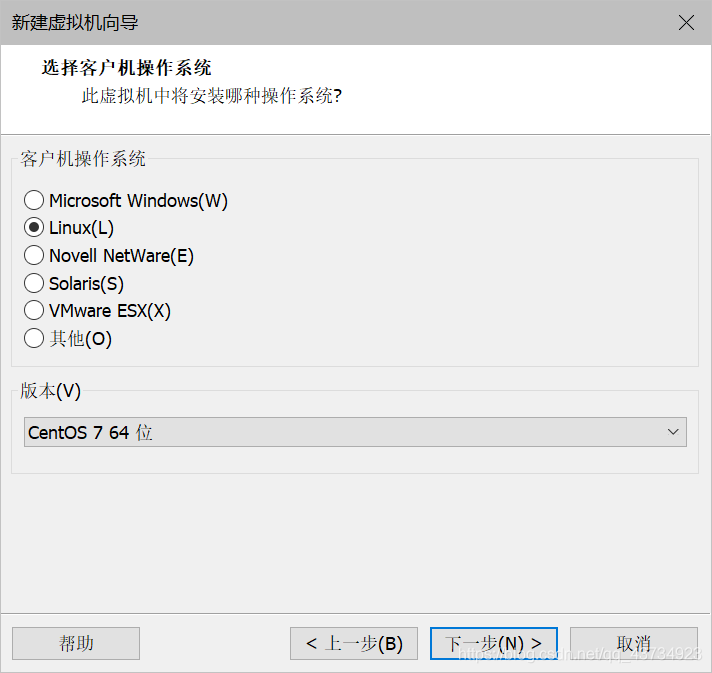Go back with 上一步(B) button

tap(354, 643)
